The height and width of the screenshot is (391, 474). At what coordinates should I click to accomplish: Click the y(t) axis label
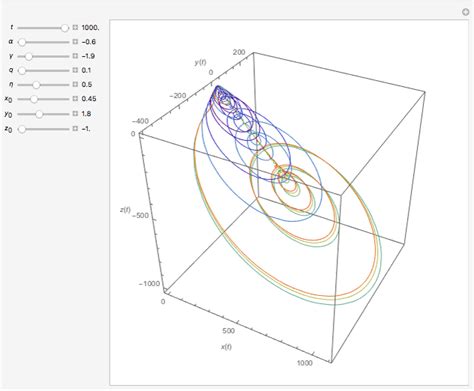pos(200,62)
